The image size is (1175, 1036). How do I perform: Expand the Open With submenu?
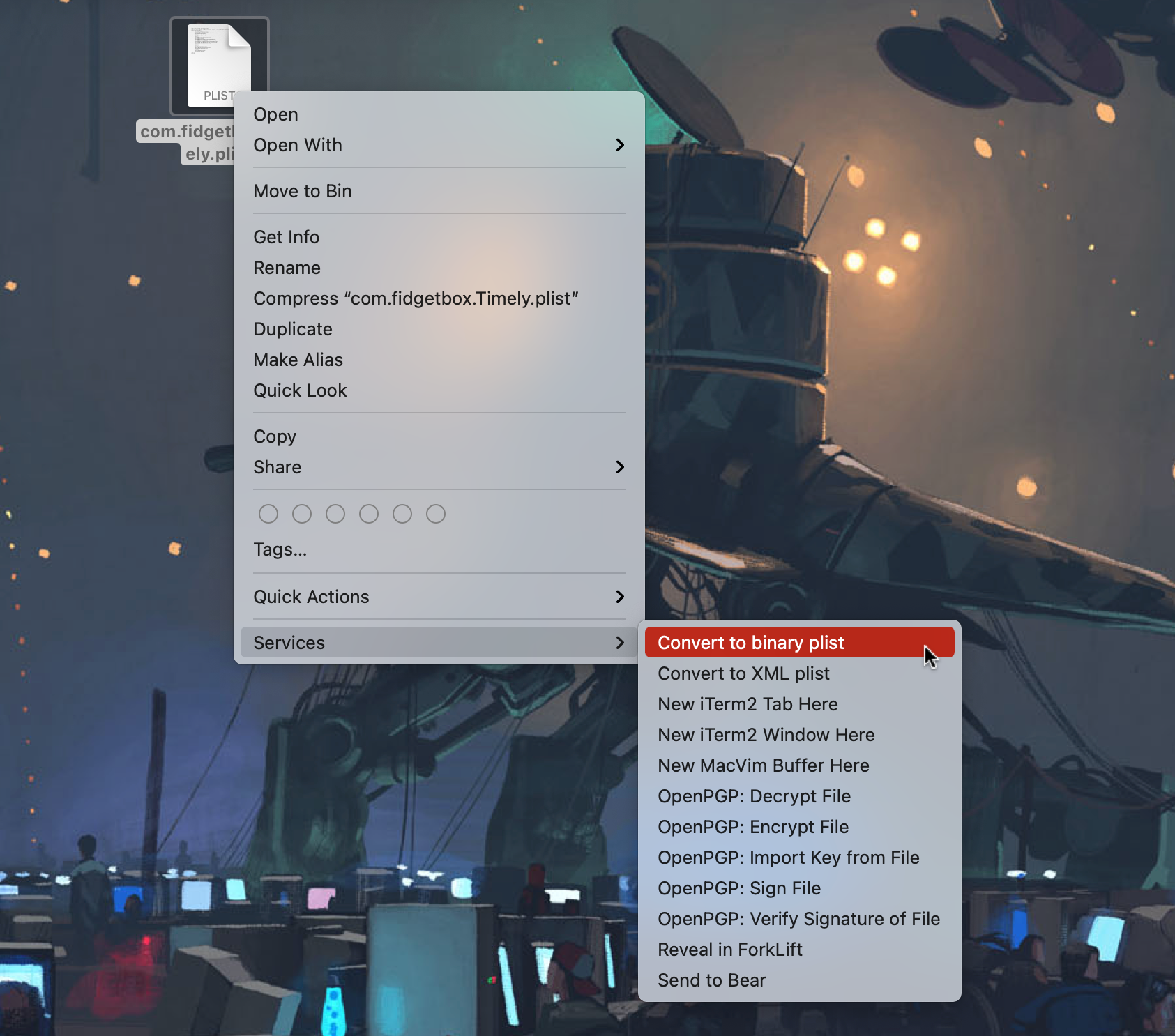click(298, 145)
